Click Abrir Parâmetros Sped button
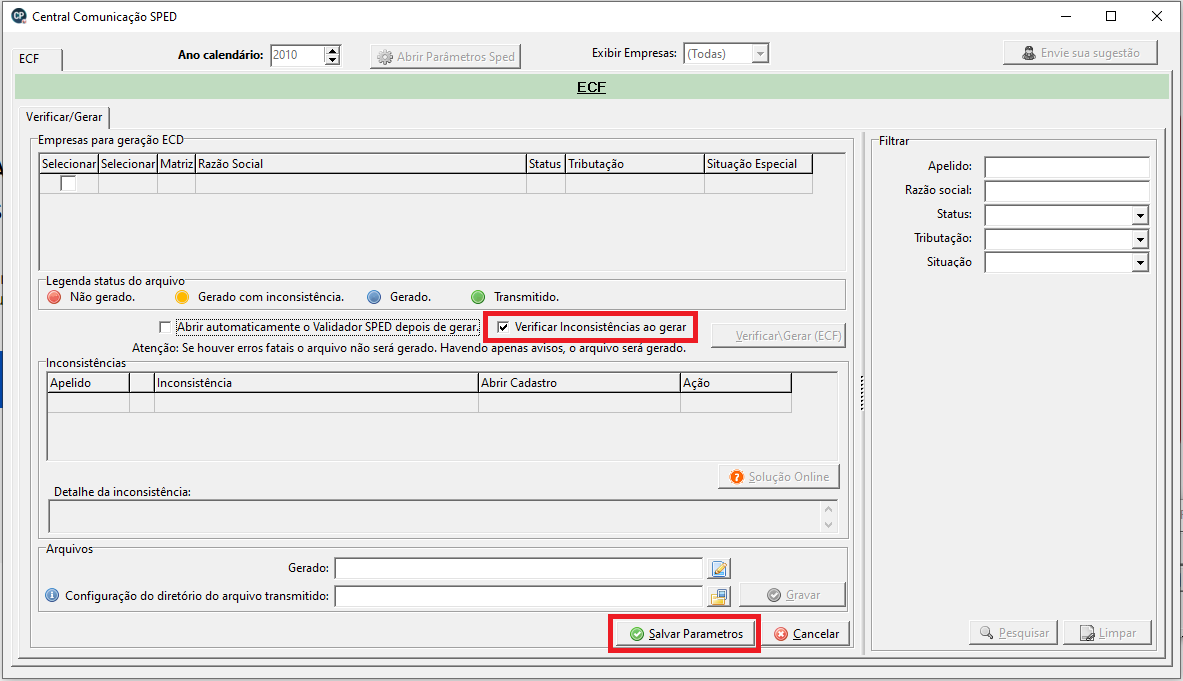The width and height of the screenshot is (1183, 681). pos(445,57)
